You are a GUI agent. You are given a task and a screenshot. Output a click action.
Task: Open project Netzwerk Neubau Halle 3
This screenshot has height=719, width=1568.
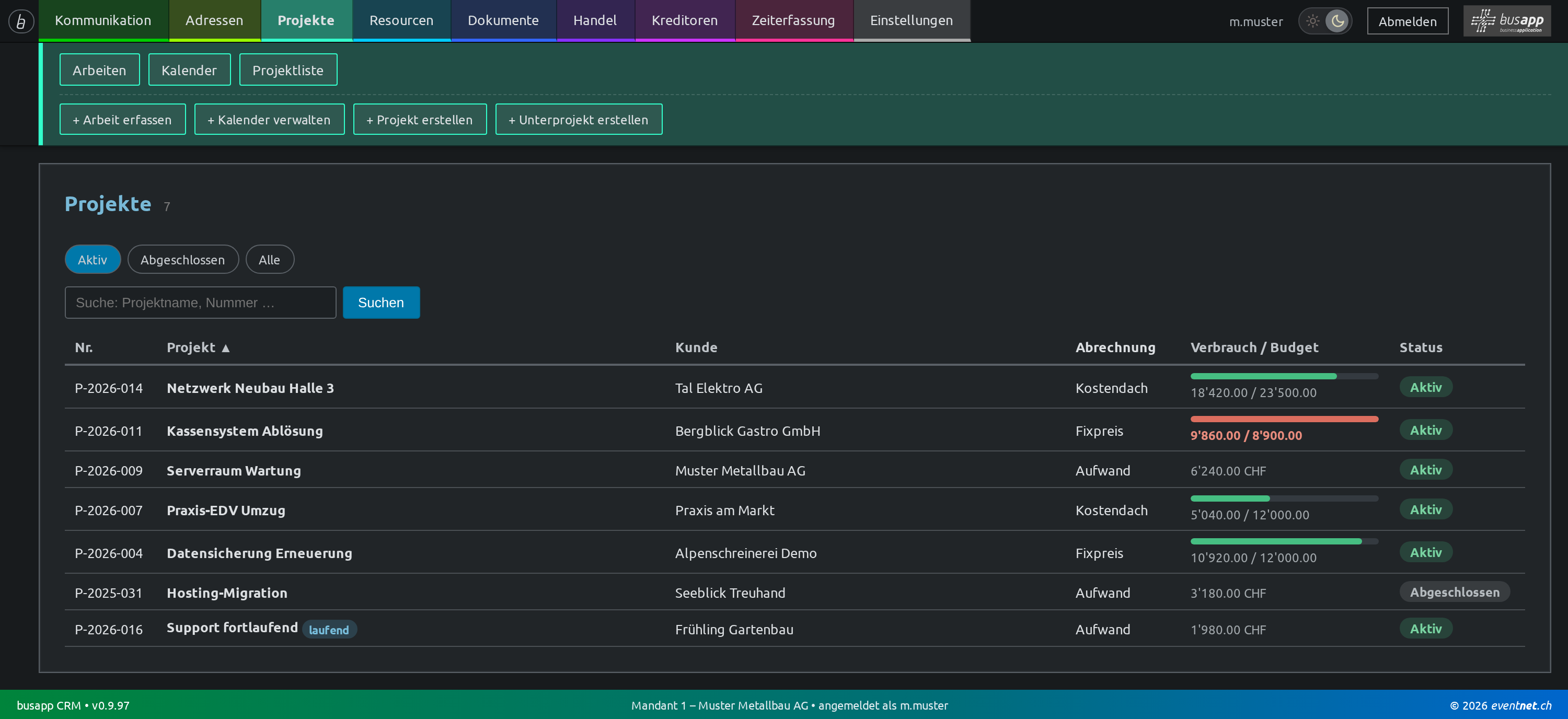(250, 388)
